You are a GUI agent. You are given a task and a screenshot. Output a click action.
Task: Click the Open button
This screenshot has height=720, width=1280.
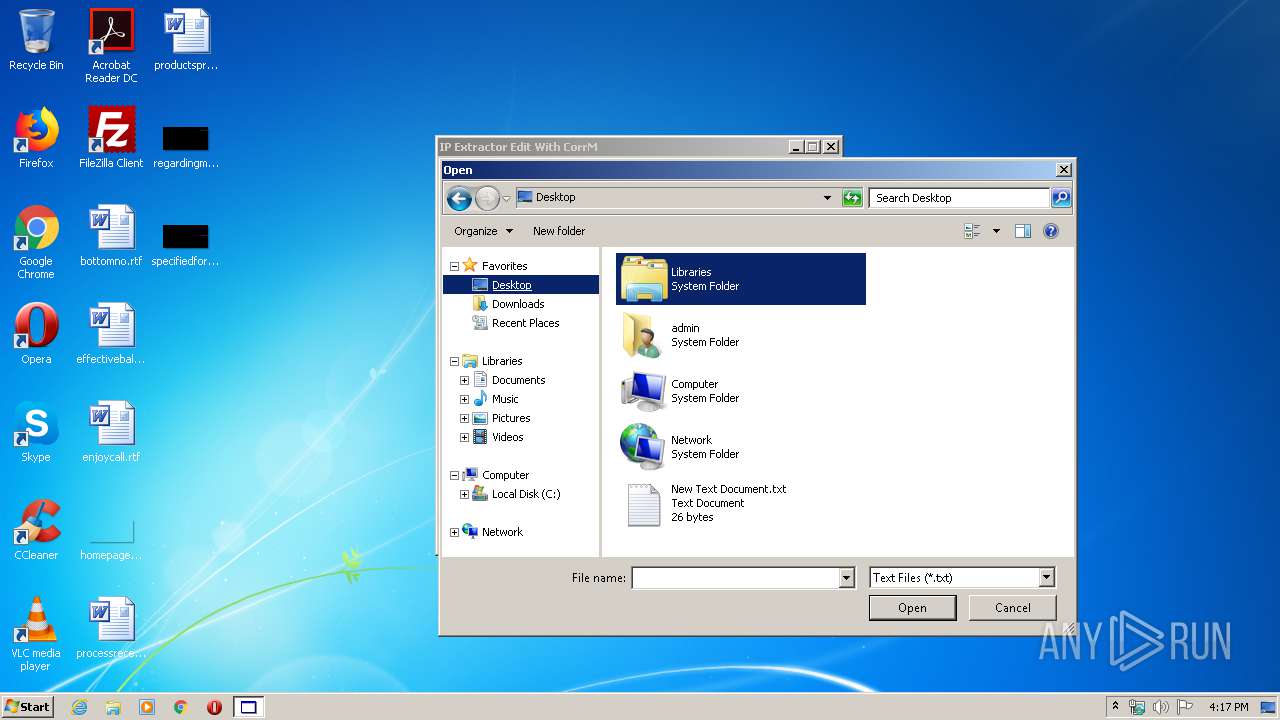(912, 608)
